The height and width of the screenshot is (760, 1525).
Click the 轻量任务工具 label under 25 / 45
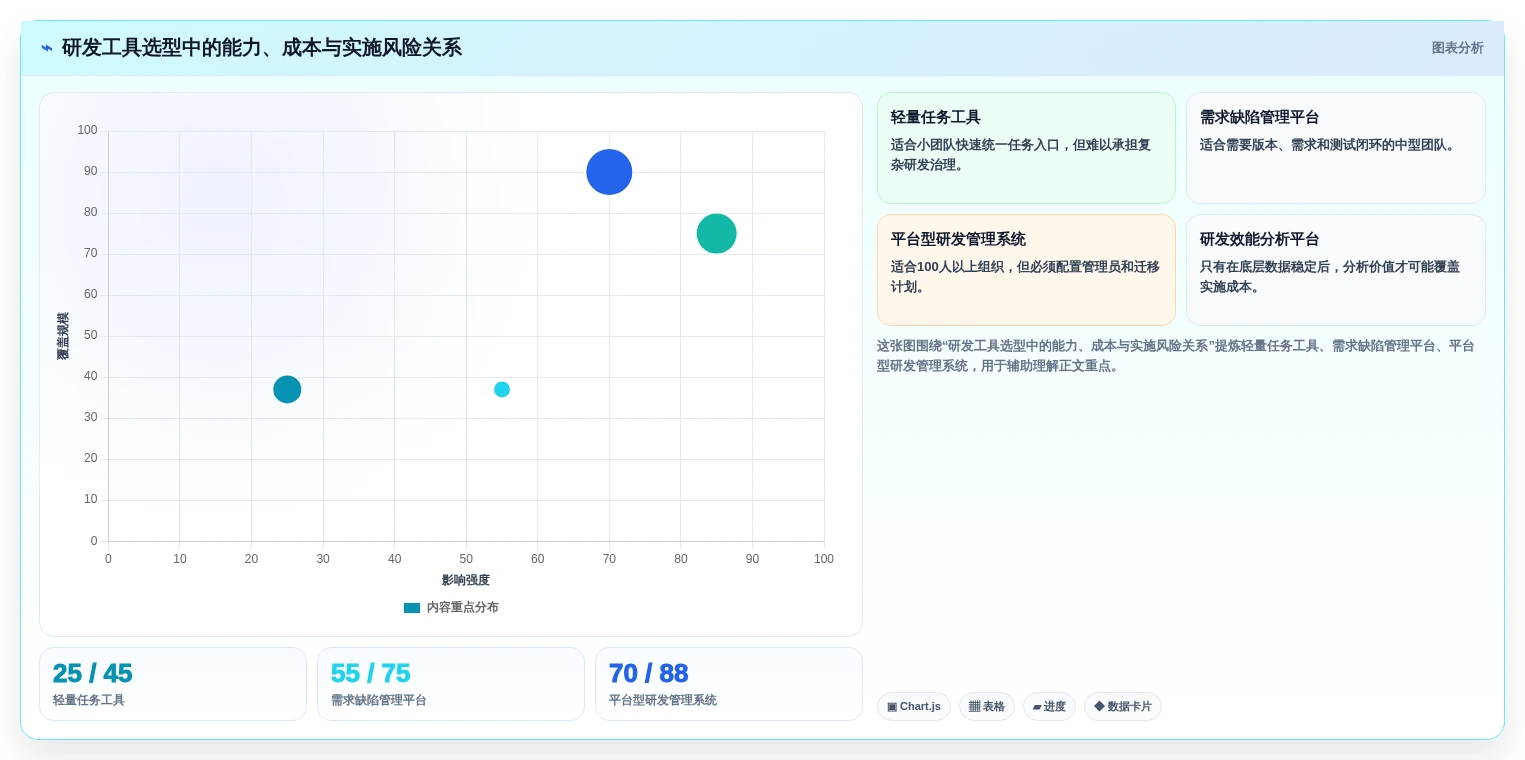point(89,701)
